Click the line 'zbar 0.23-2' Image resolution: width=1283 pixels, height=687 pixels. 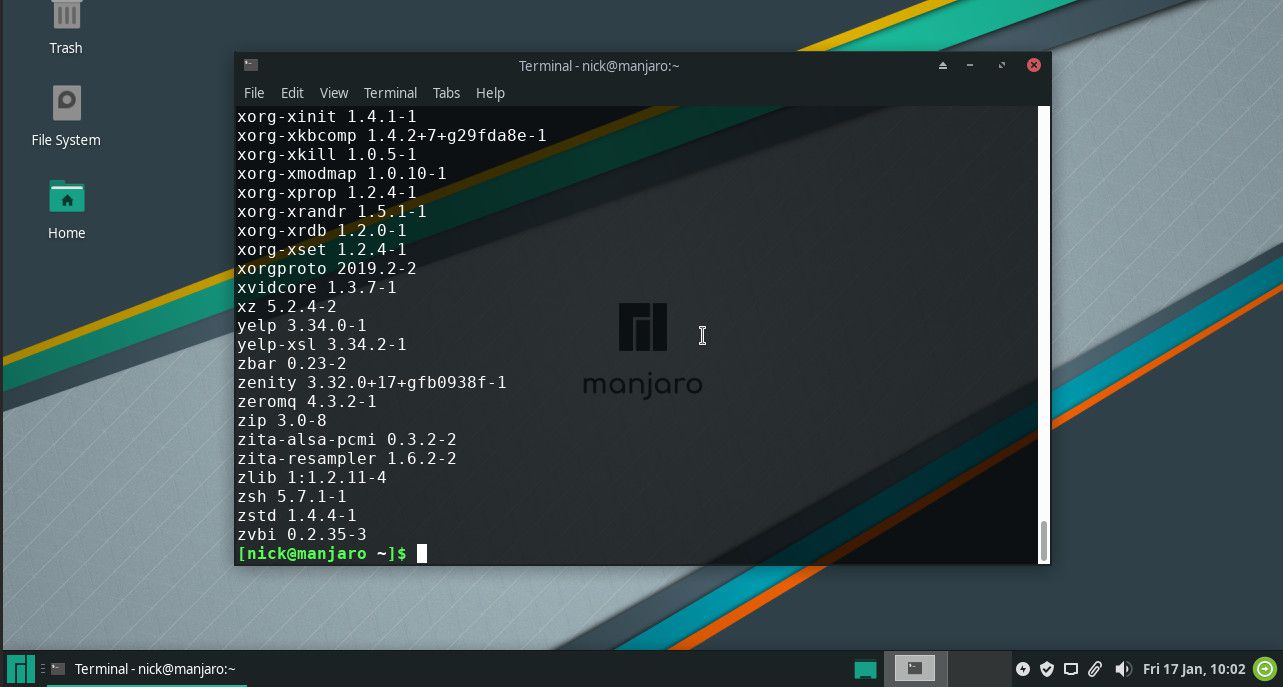tap(292, 364)
